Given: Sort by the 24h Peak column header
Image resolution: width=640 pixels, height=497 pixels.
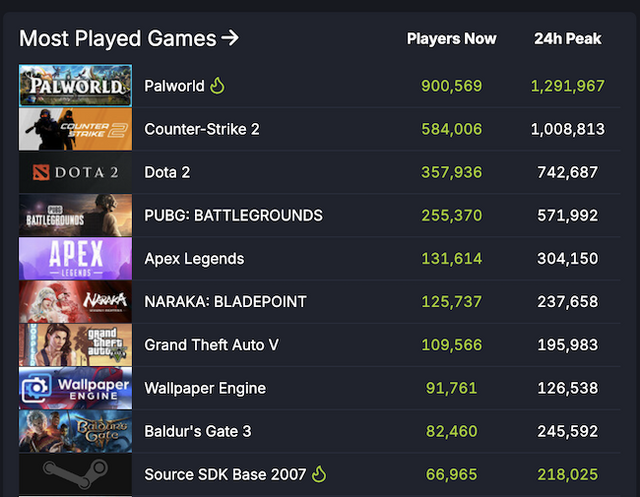Looking at the screenshot, I should (x=567, y=39).
